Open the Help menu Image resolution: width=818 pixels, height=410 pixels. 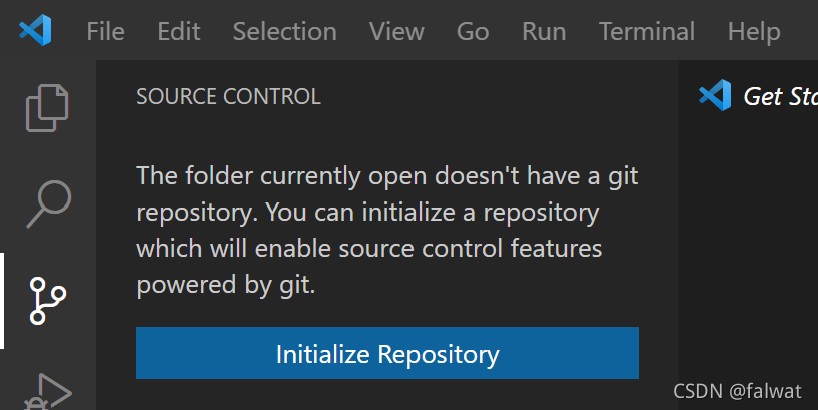(x=754, y=31)
